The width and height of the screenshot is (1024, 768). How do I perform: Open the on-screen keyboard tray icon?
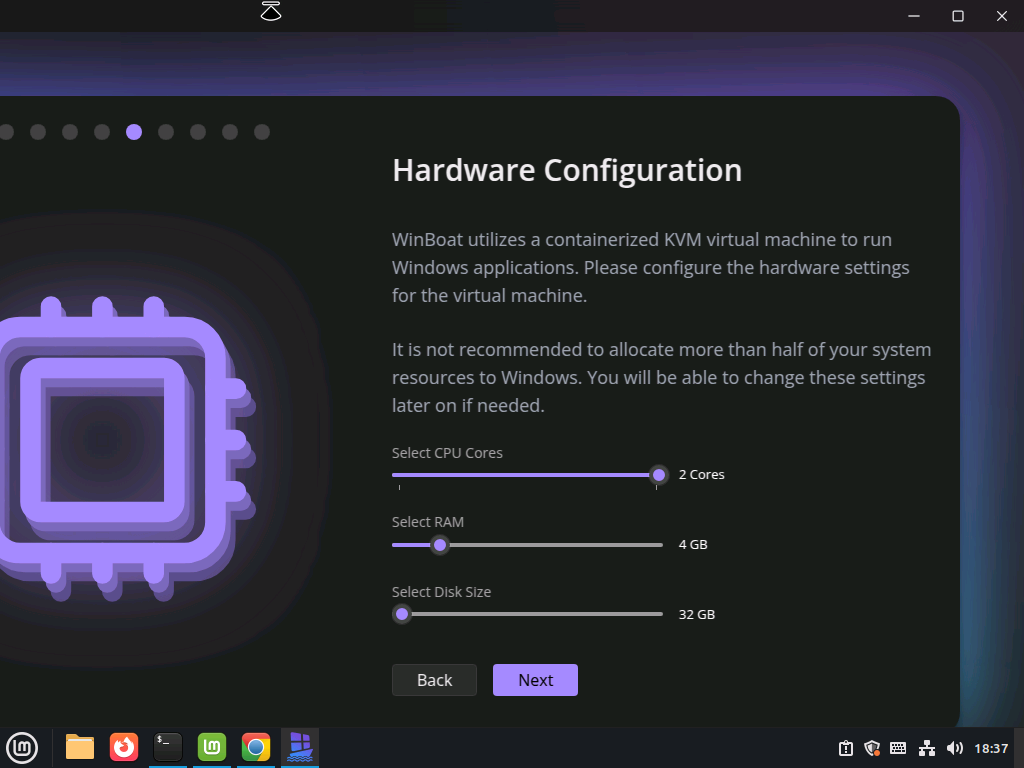click(898, 748)
